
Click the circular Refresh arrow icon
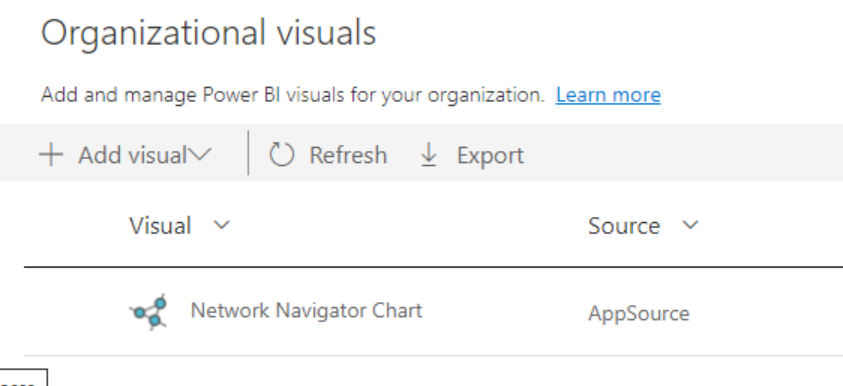[x=282, y=155]
